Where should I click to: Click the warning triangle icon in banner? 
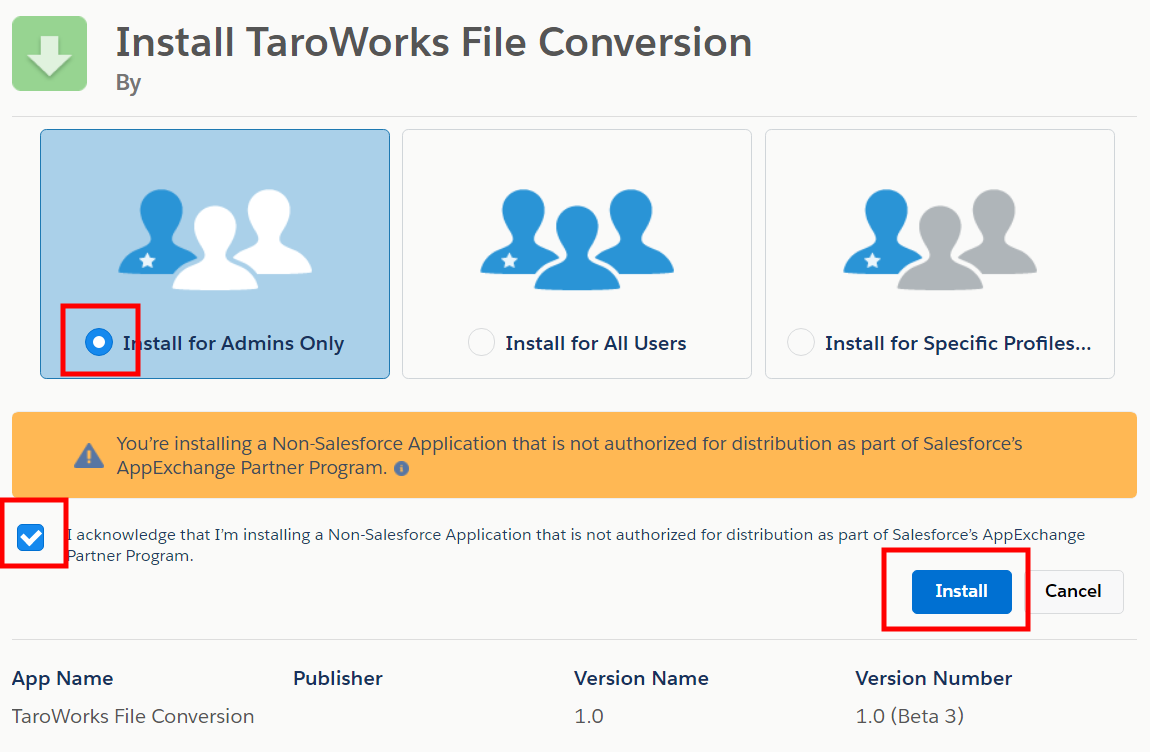pos(89,456)
